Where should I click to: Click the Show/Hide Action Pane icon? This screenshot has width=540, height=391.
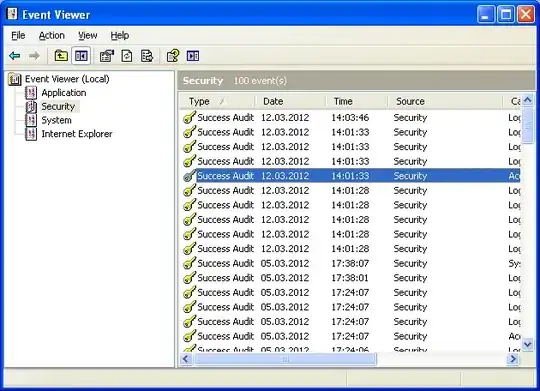(x=193, y=55)
